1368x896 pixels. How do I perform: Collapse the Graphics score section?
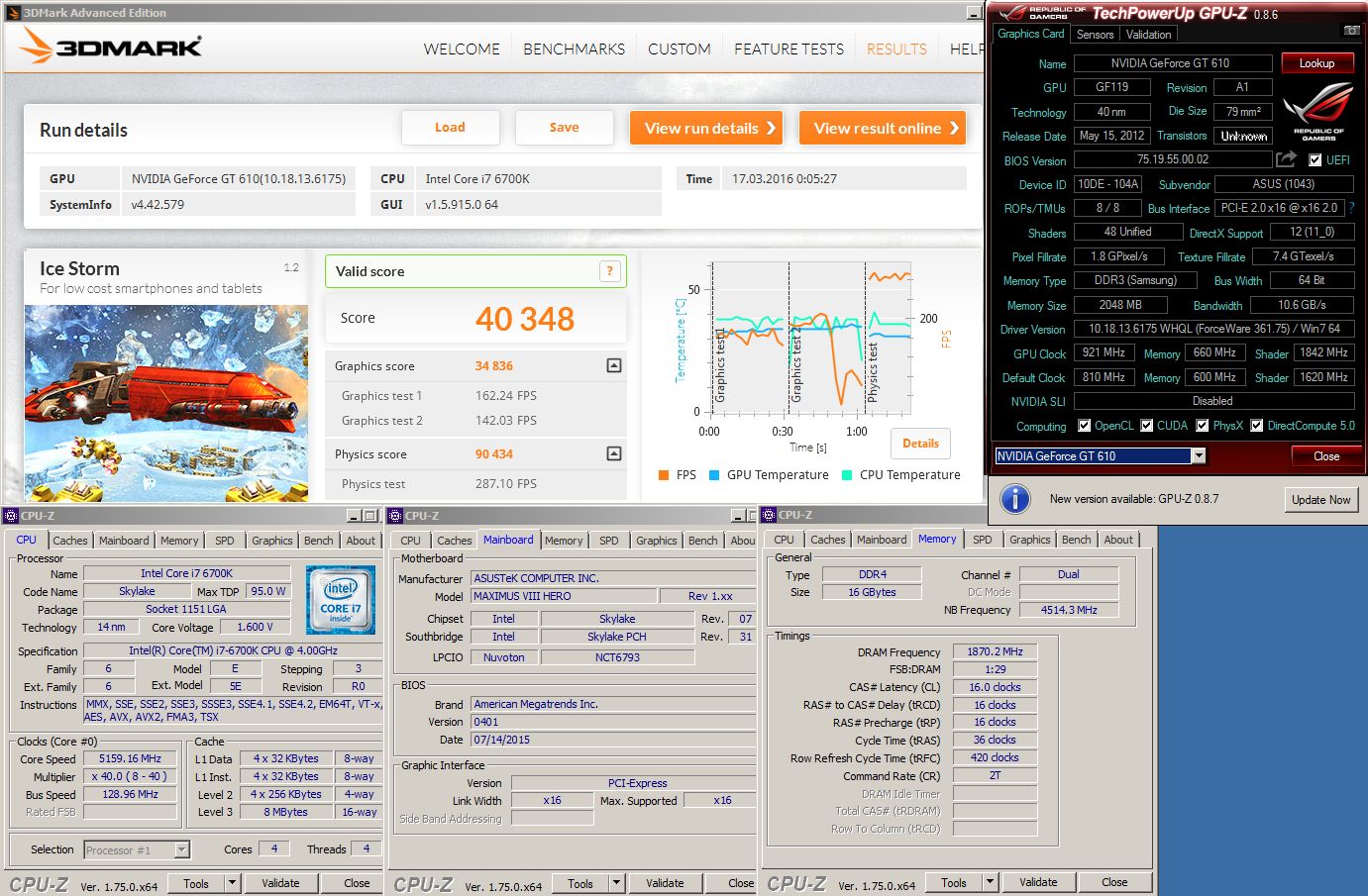click(614, 365)
